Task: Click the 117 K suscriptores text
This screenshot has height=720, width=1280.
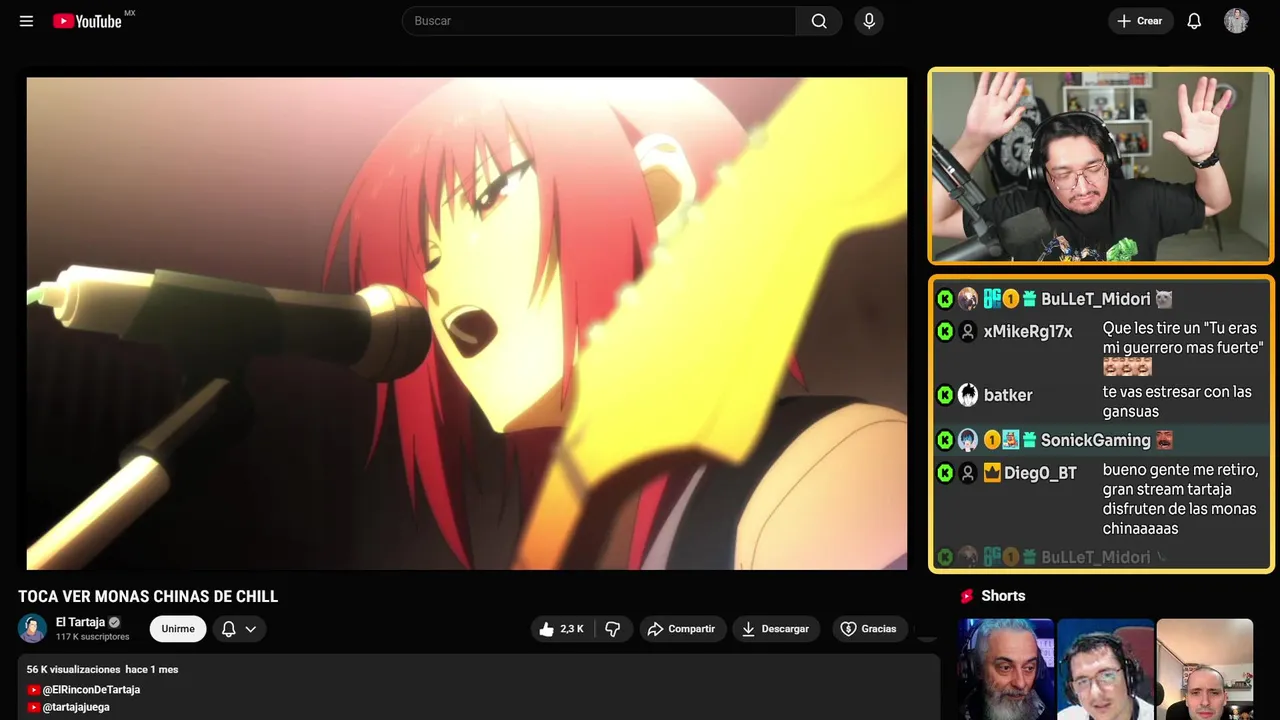Action: pos(93,637)
